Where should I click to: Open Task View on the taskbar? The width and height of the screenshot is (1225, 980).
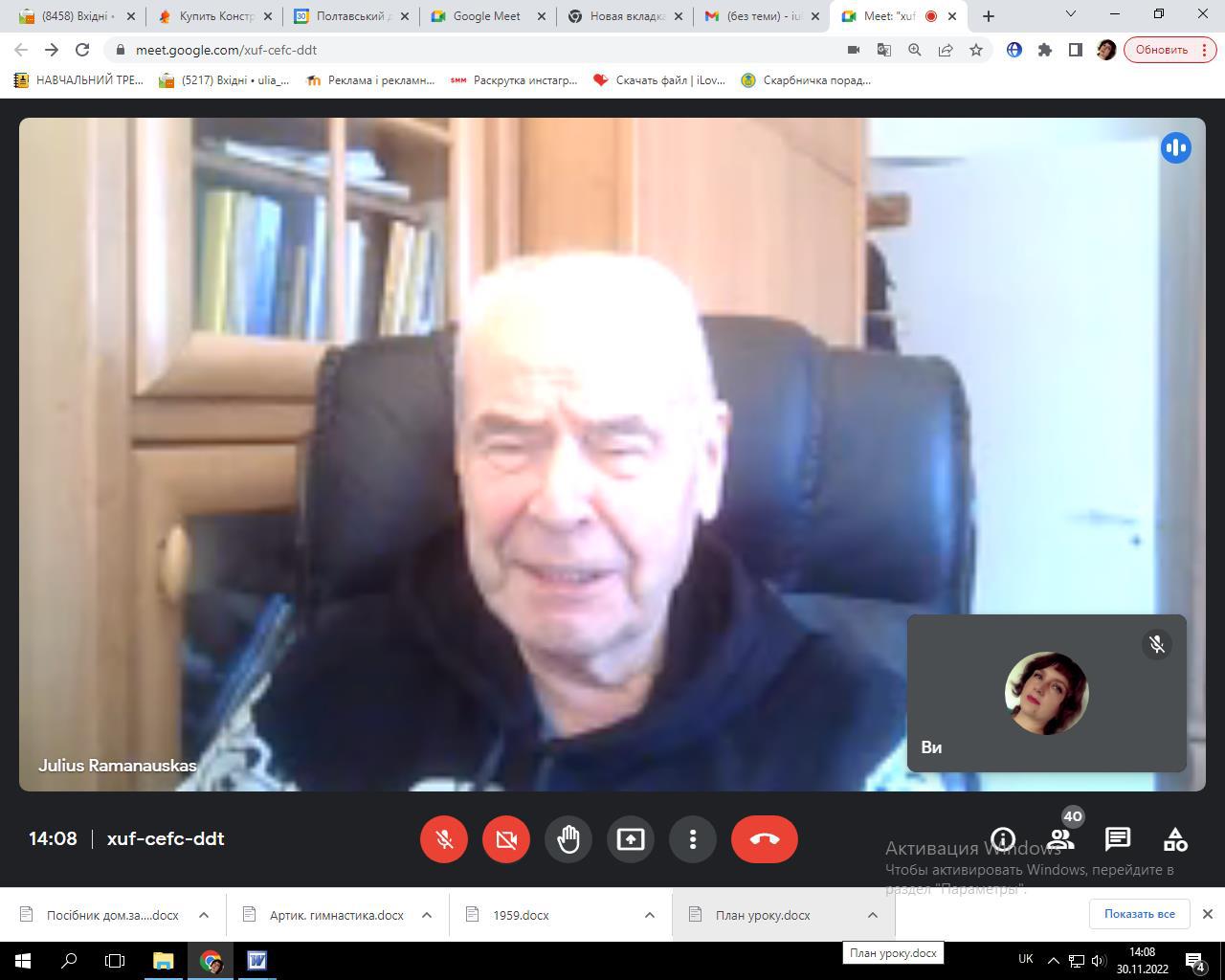[x=115, y=961]
